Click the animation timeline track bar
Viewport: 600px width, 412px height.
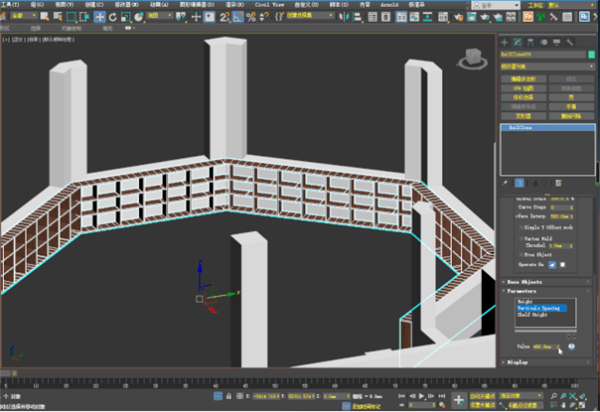coord(250,383)
